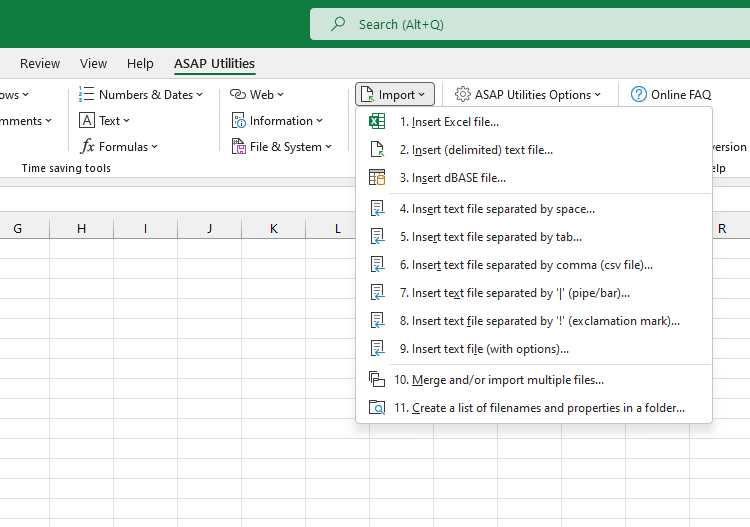The width and height of the screenshot is (750, 527).
Task: Click icon next to csv file import entry
Action: (377, 265)
